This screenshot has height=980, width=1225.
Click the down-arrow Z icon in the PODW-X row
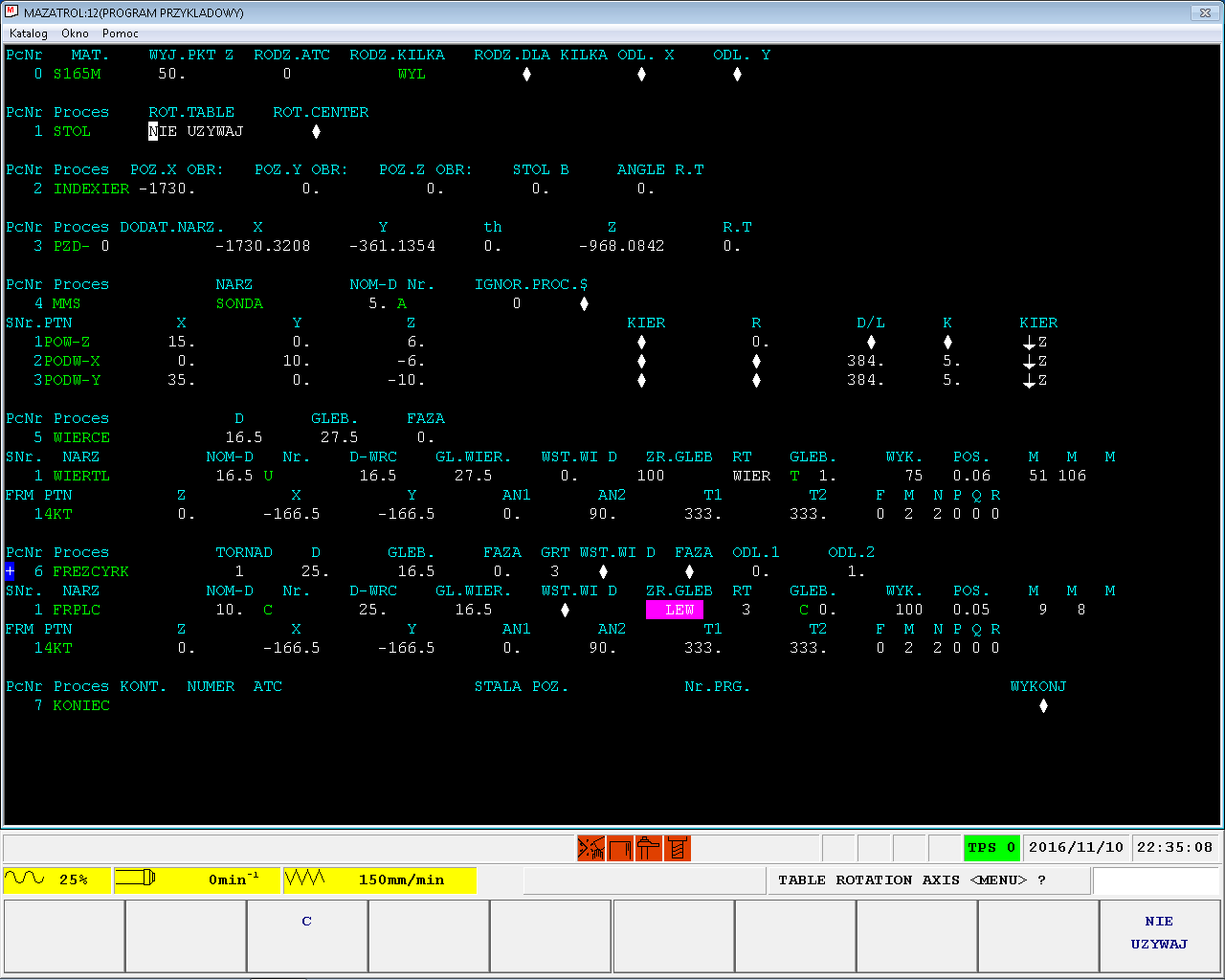1035,361
